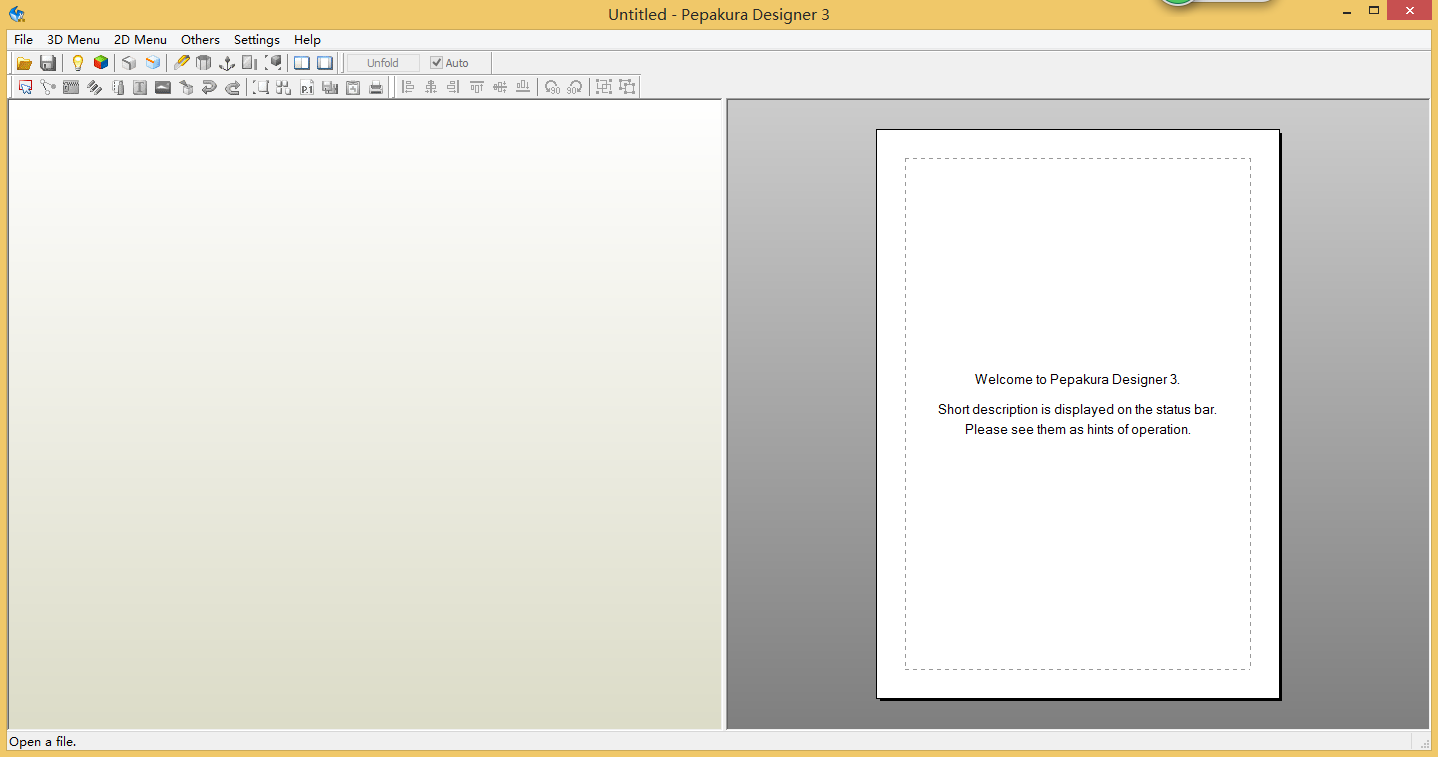
Task: Click the colored cube texture icon
Action: coord(101,63)
